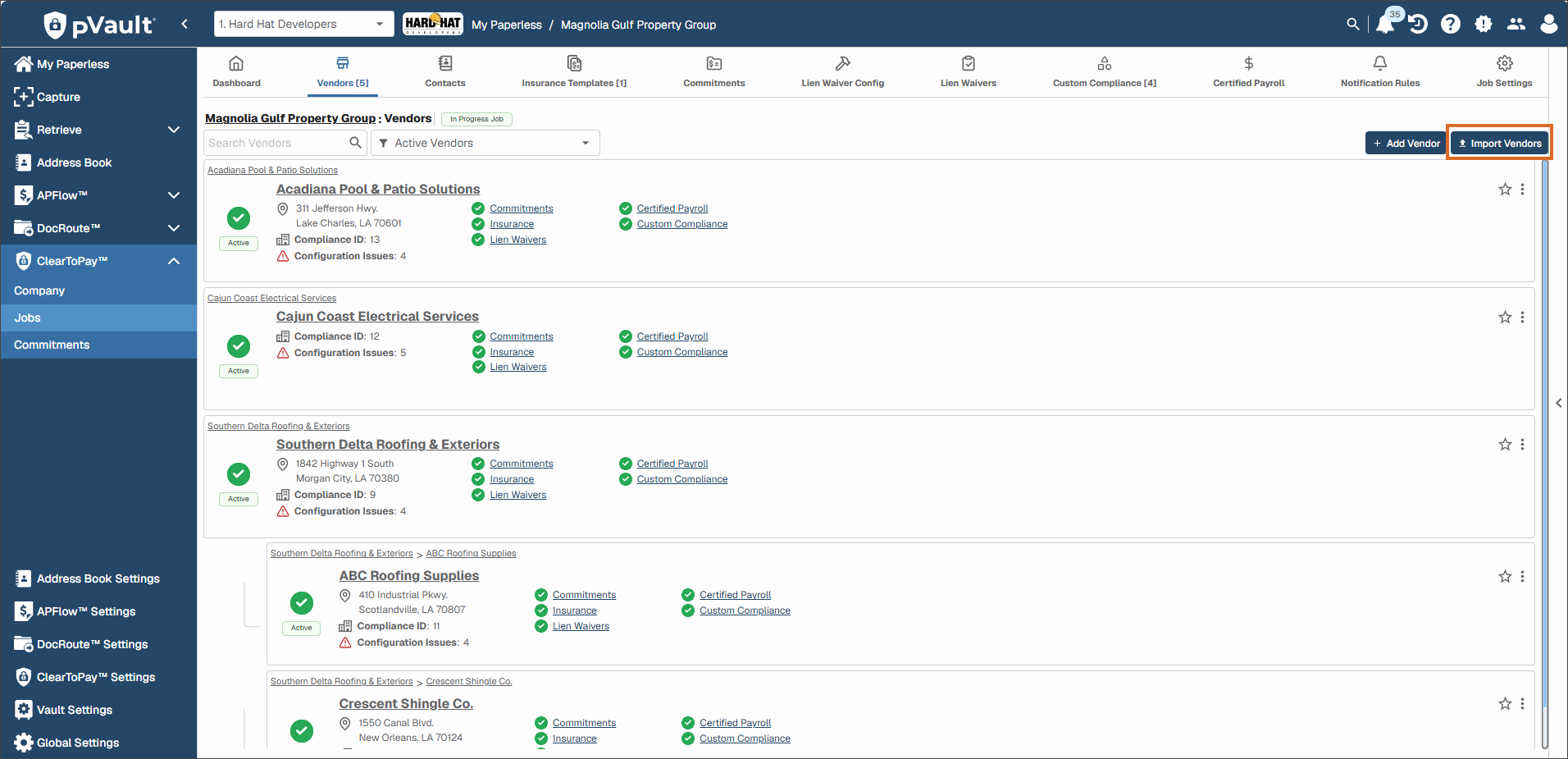
Task: Favorite ABC Roofing Supplies star
Action: tap(1505, 577)
